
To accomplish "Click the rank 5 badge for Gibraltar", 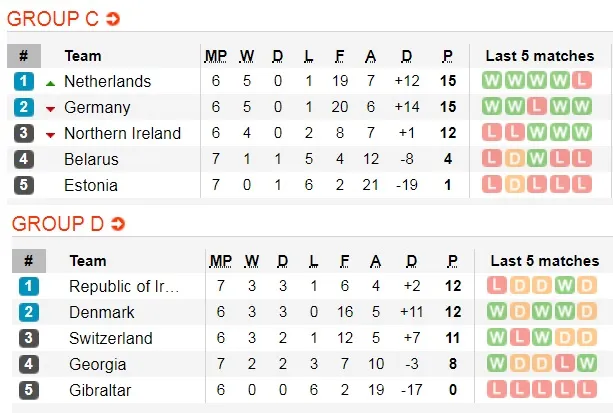I will 27,391.
